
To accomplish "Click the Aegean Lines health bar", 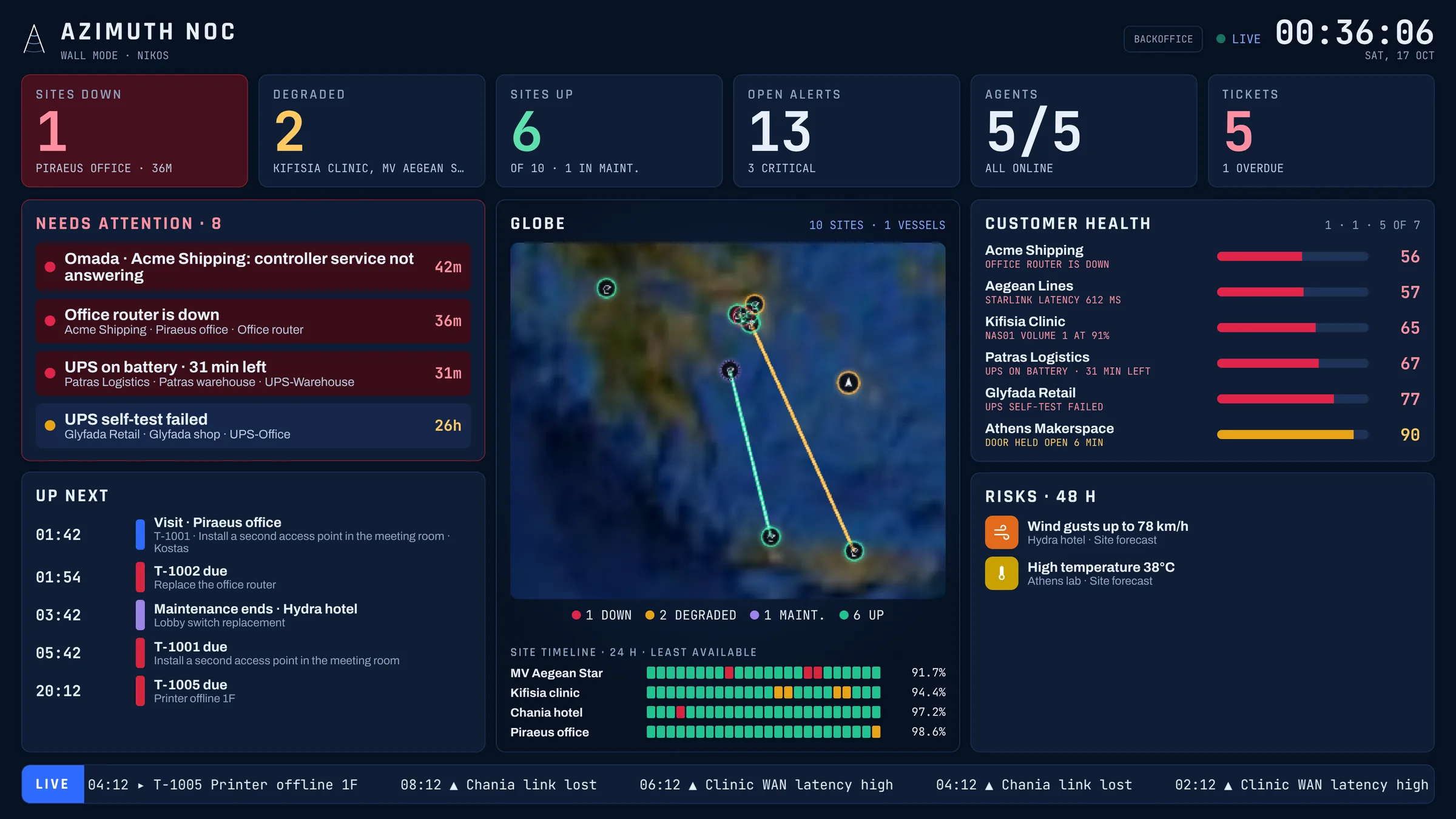I will click(x=1292, y=292).
